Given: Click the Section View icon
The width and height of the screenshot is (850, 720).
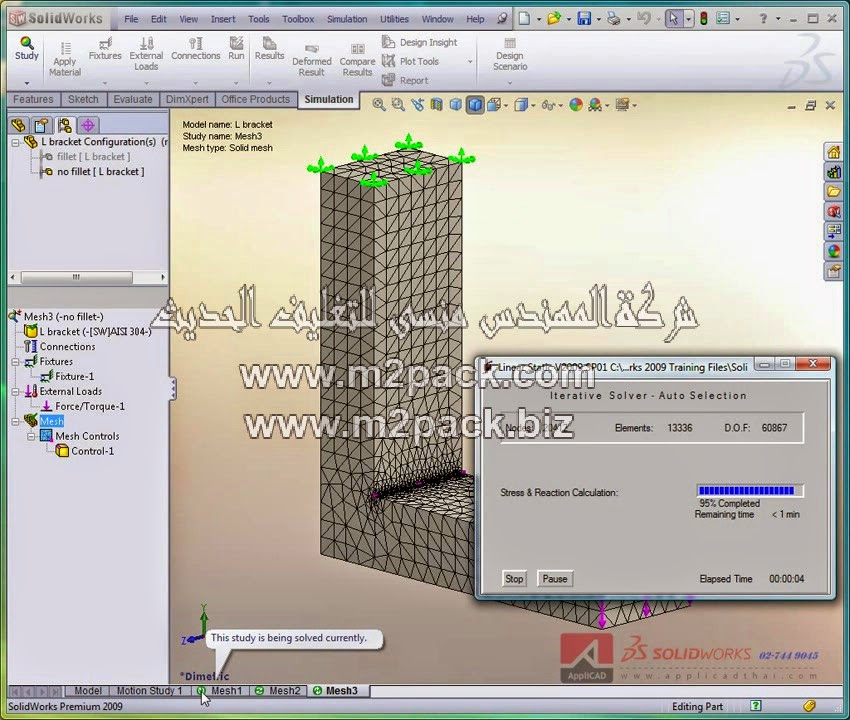Looking at the screenshot, I should [436, 105].
